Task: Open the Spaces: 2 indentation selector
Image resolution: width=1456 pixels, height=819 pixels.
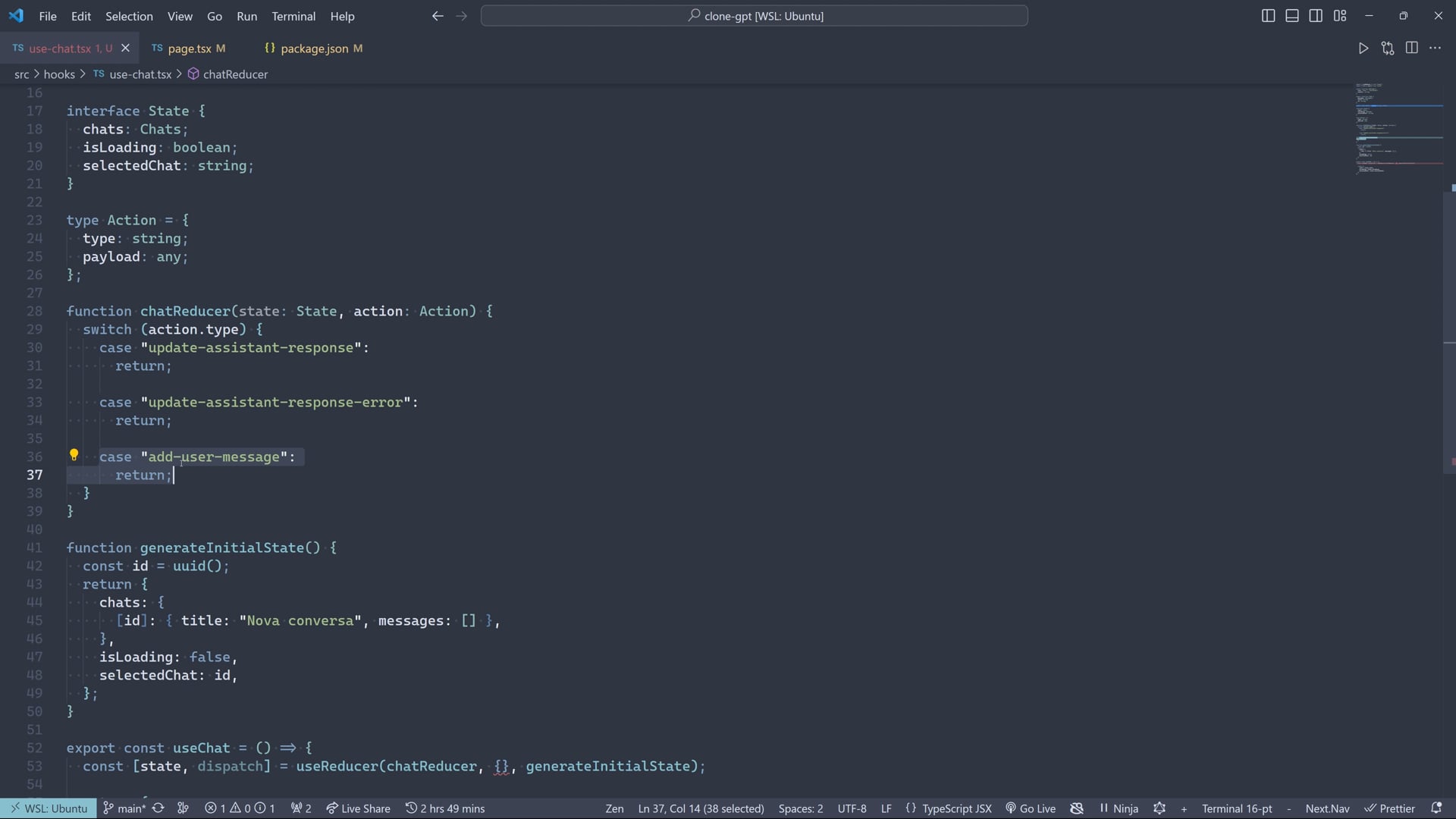Action: (800, 808)
